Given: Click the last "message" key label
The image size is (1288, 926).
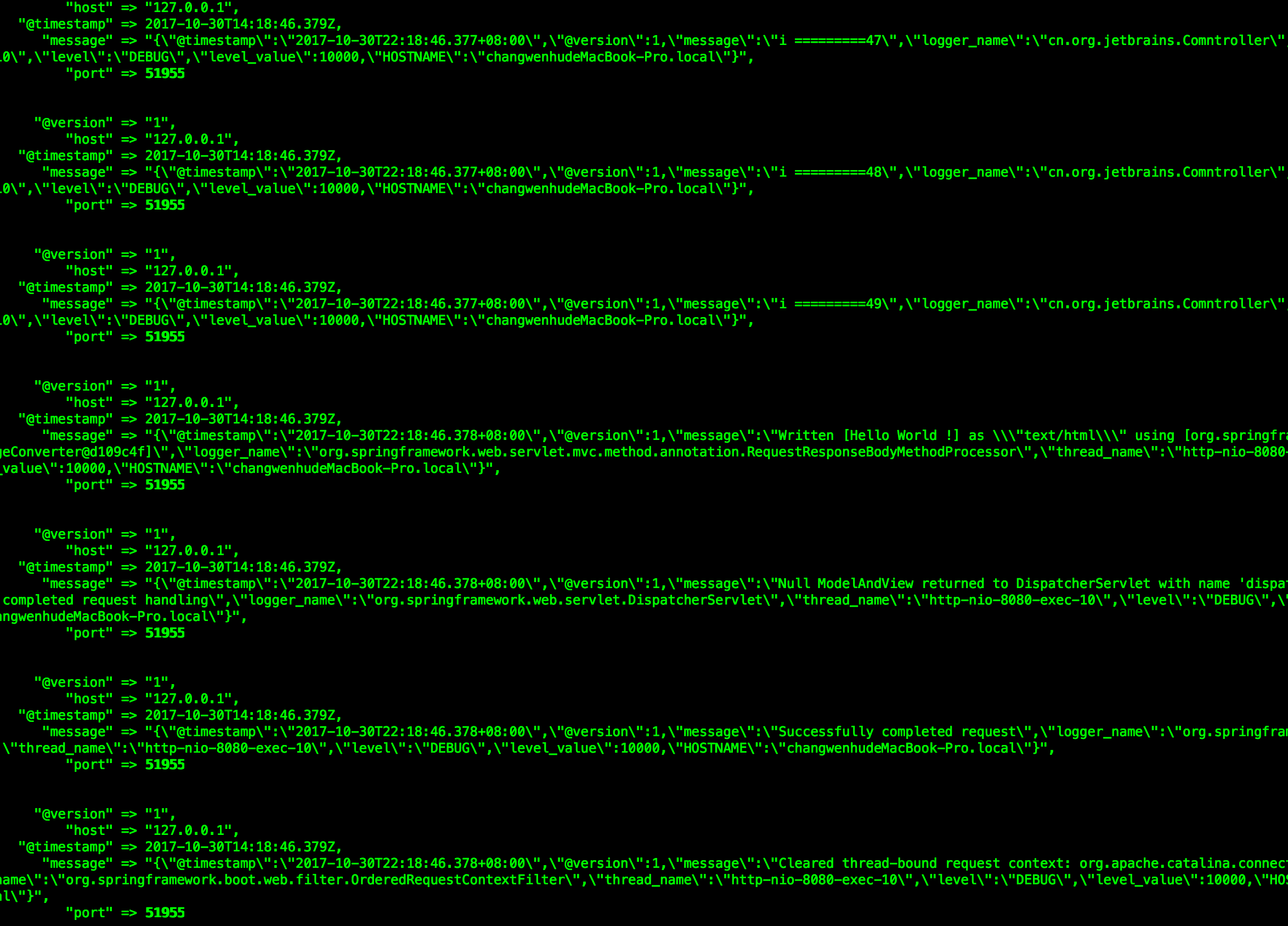Looking at the screenshot, I should click(77, 864).
